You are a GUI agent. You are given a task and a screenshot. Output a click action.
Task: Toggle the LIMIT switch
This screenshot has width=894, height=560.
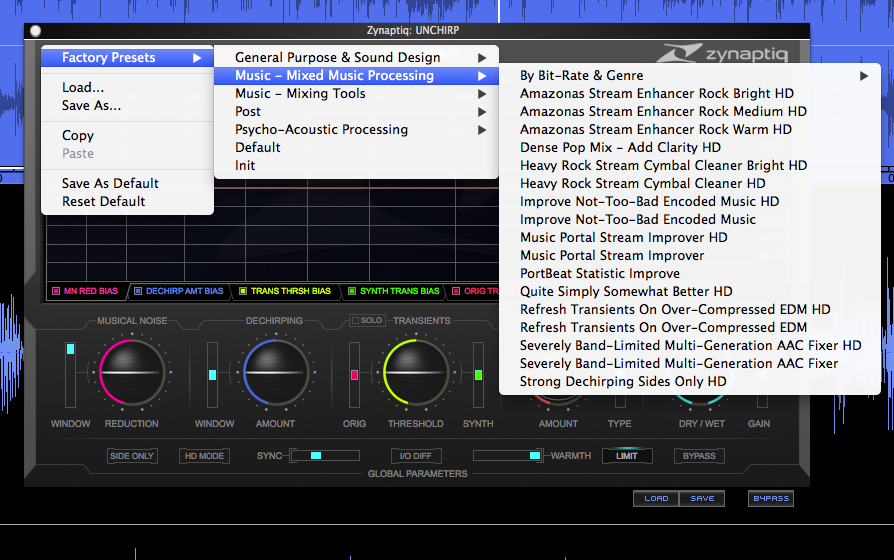[x=627, y=456]
